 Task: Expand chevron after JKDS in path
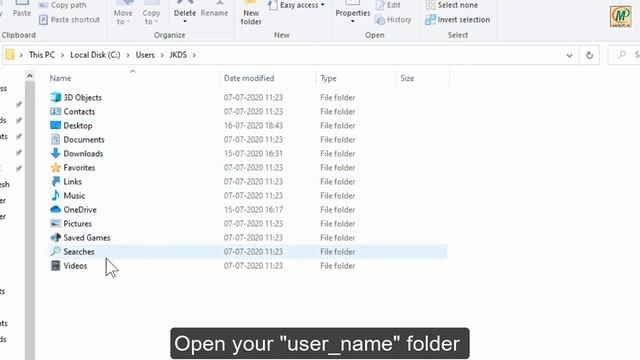(194, 55)
